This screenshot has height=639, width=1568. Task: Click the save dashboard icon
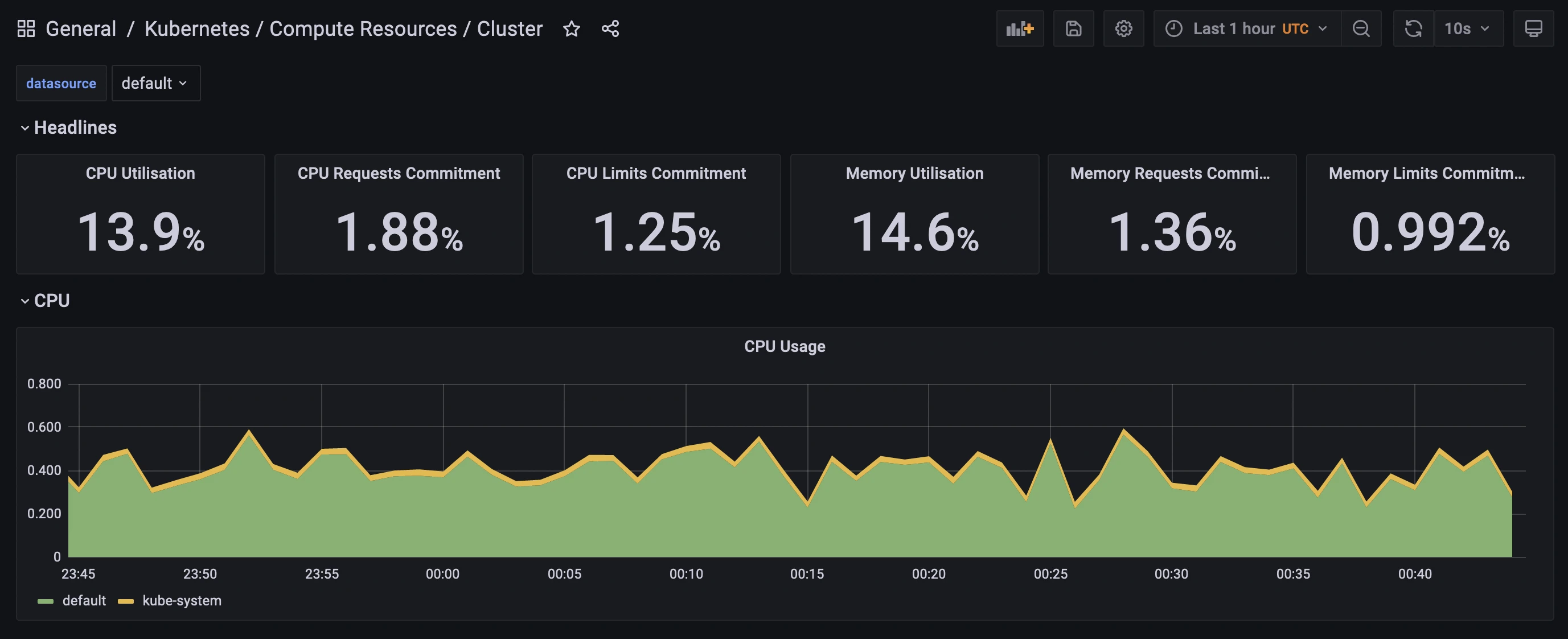pyautogui.click(x=1073, y=28)
